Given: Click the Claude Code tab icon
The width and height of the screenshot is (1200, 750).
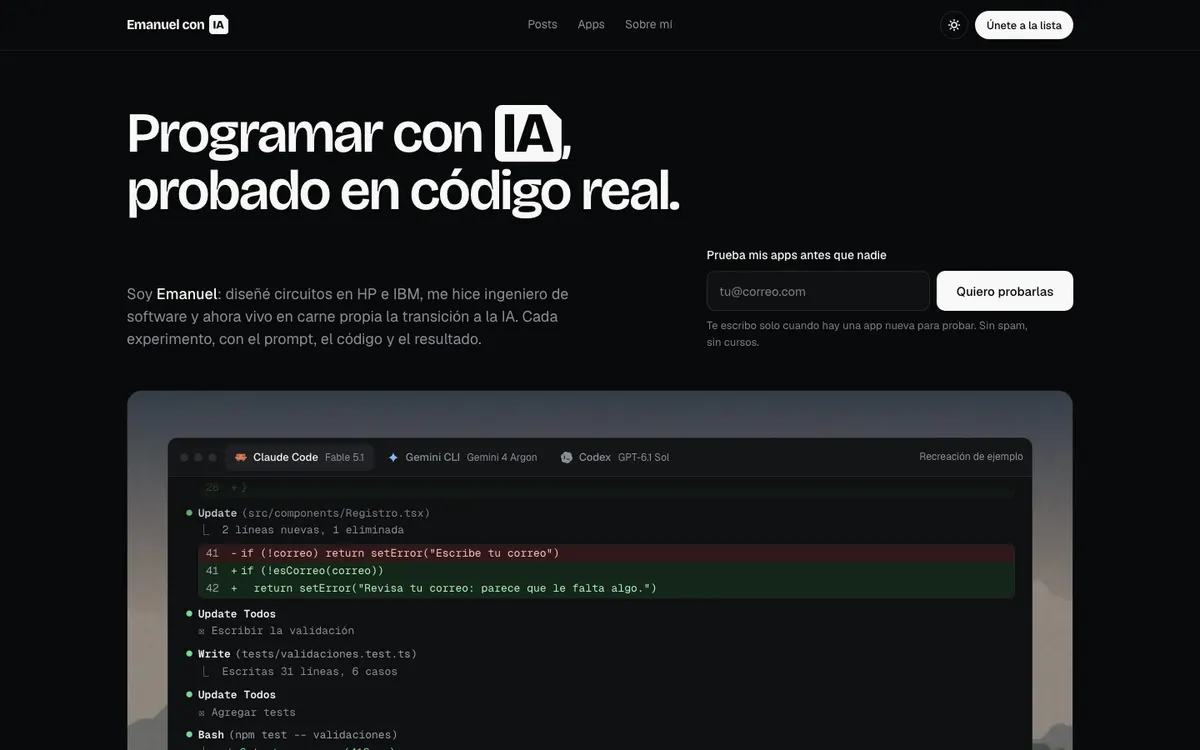Looking at the screenshot, I should [x=241, y=457].
